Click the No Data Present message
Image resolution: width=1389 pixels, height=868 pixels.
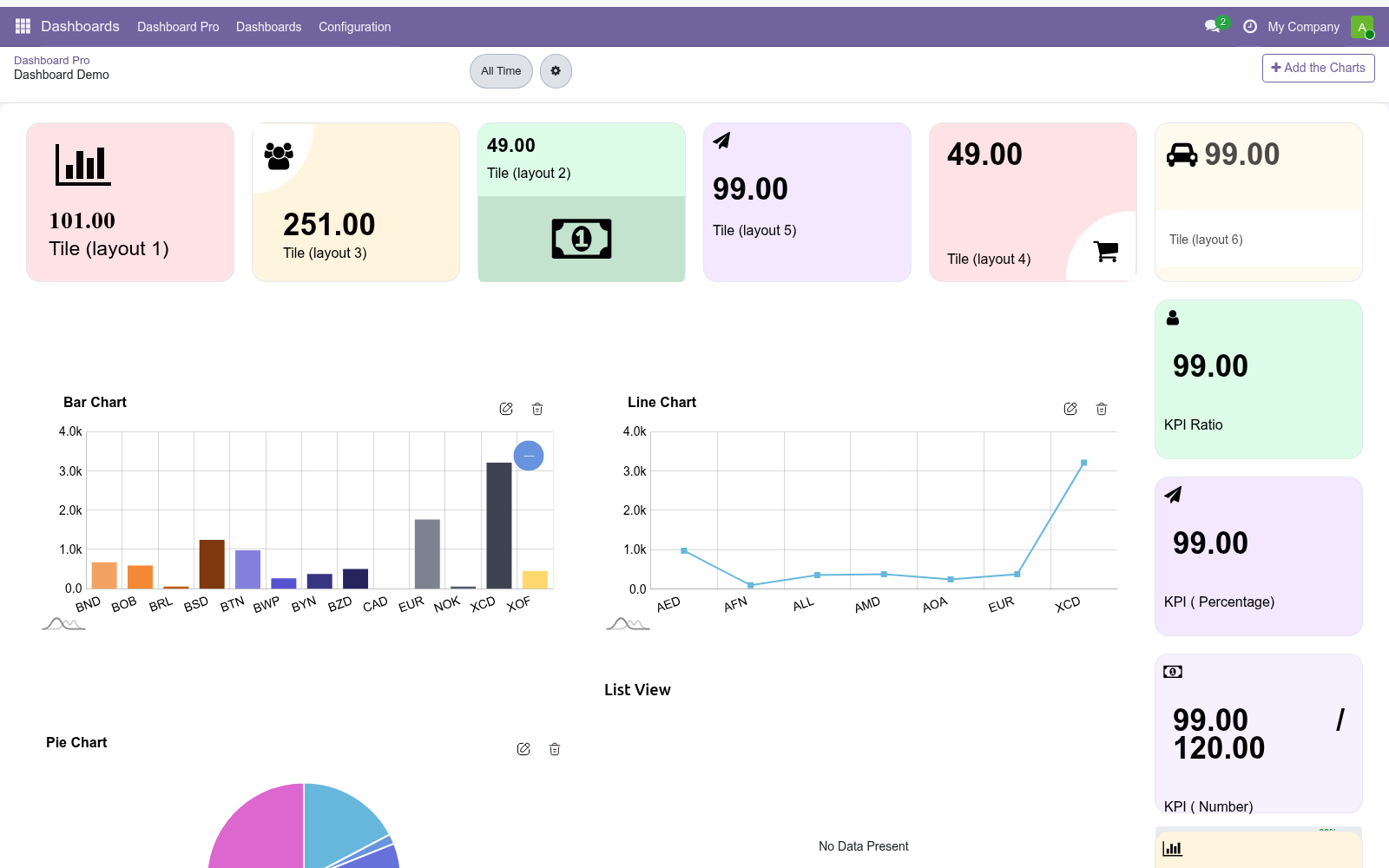[864, 846]
